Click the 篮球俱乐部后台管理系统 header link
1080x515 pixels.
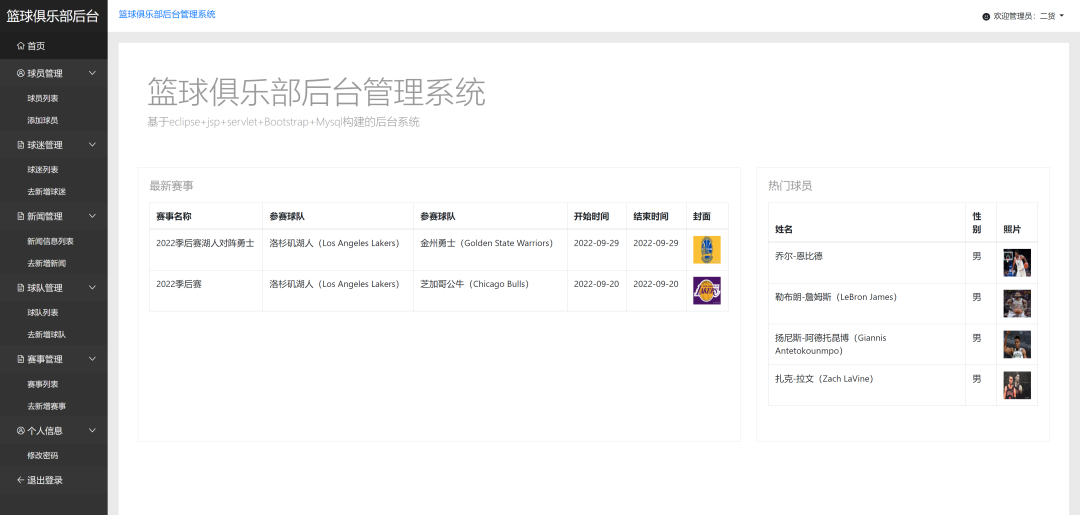[167, 14]
